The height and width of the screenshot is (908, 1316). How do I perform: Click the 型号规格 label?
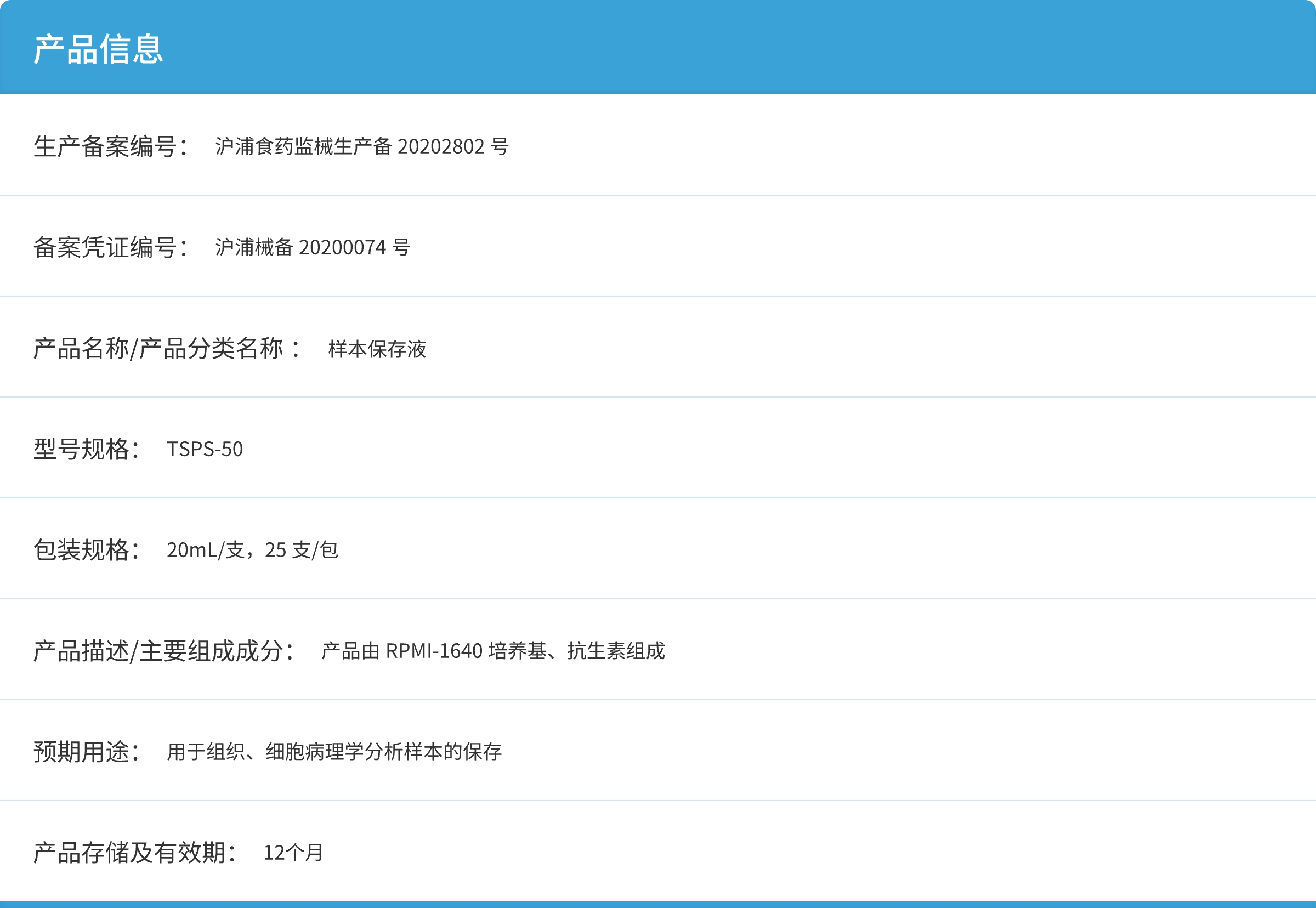point(86,448)
